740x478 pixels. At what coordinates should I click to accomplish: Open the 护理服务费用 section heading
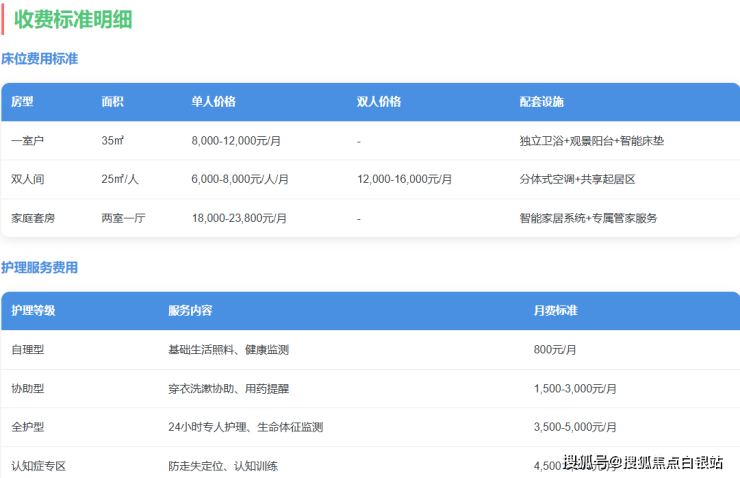pos(40,268)
